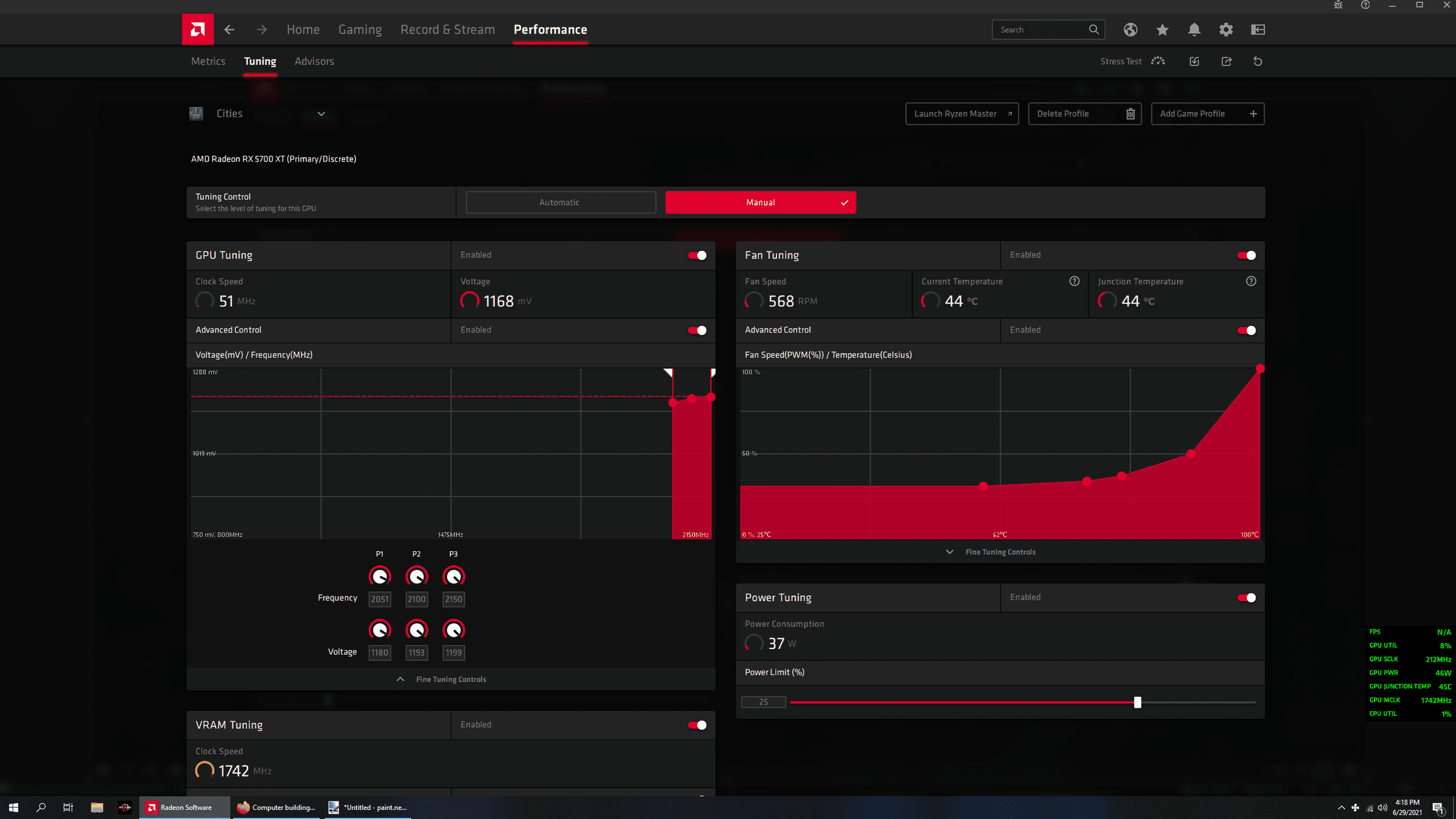Open Windows taskbar search
Image resolution: width=1456 pixels, height=819 pixels.
coord(41,807)
